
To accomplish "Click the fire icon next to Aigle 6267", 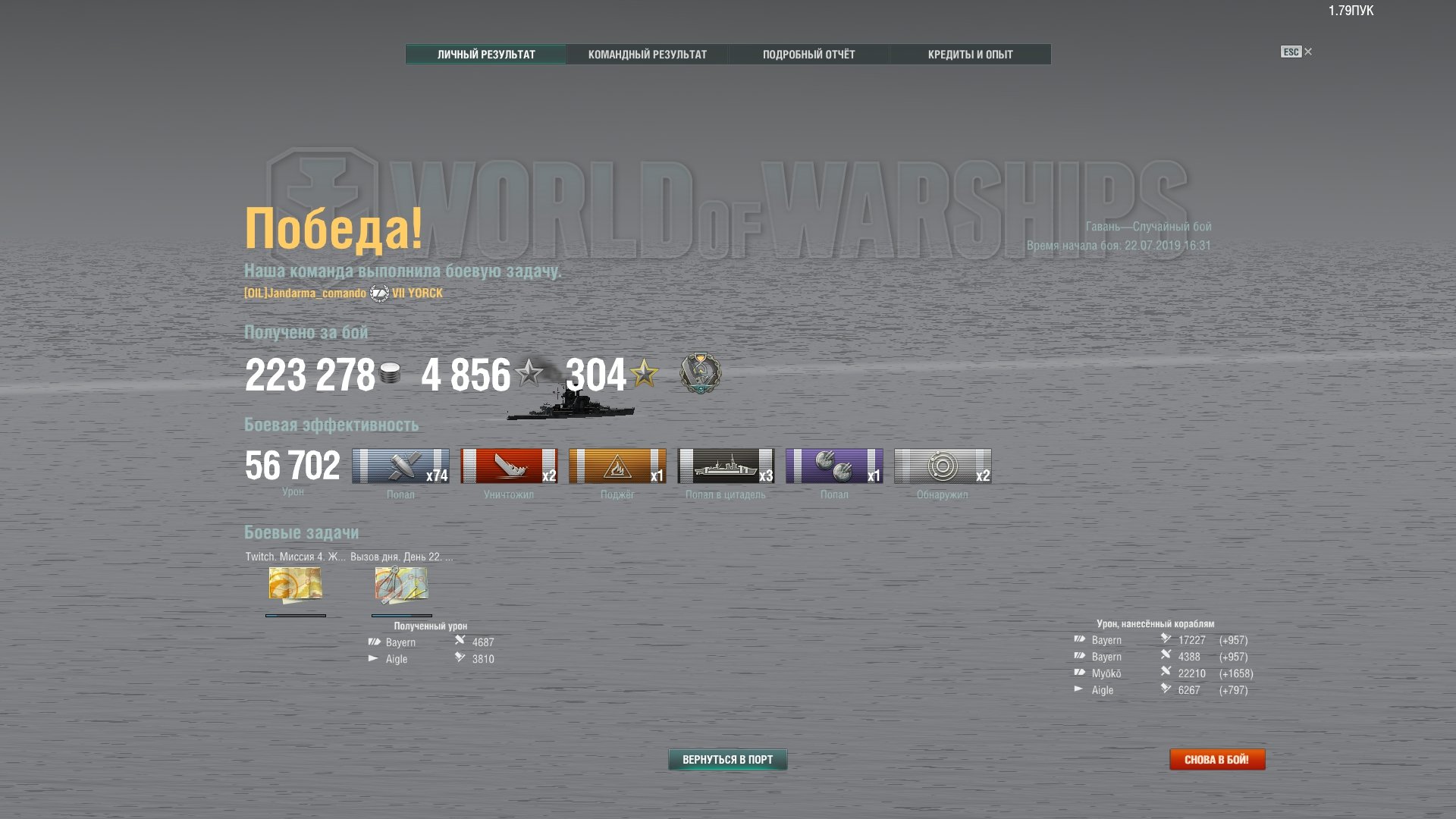I will 1166,689.
